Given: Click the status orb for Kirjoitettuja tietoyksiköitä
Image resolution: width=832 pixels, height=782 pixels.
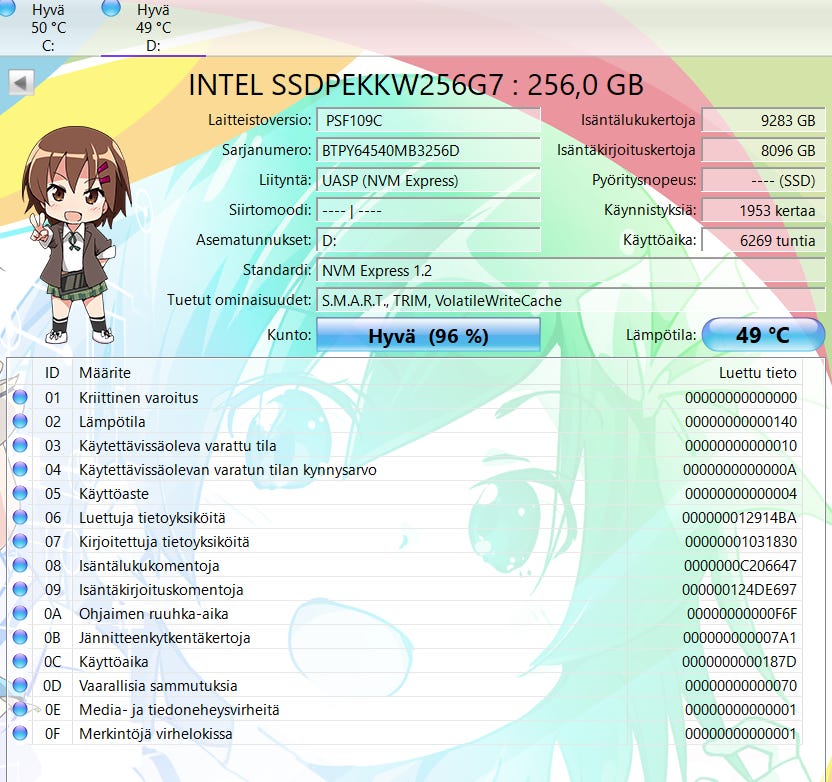Looking at the screenshot, I should tap(20, 541).
